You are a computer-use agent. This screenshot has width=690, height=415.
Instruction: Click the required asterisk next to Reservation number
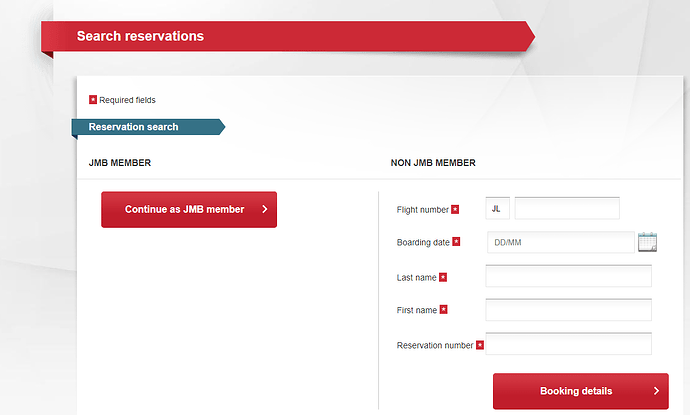(x=479, y=345)
